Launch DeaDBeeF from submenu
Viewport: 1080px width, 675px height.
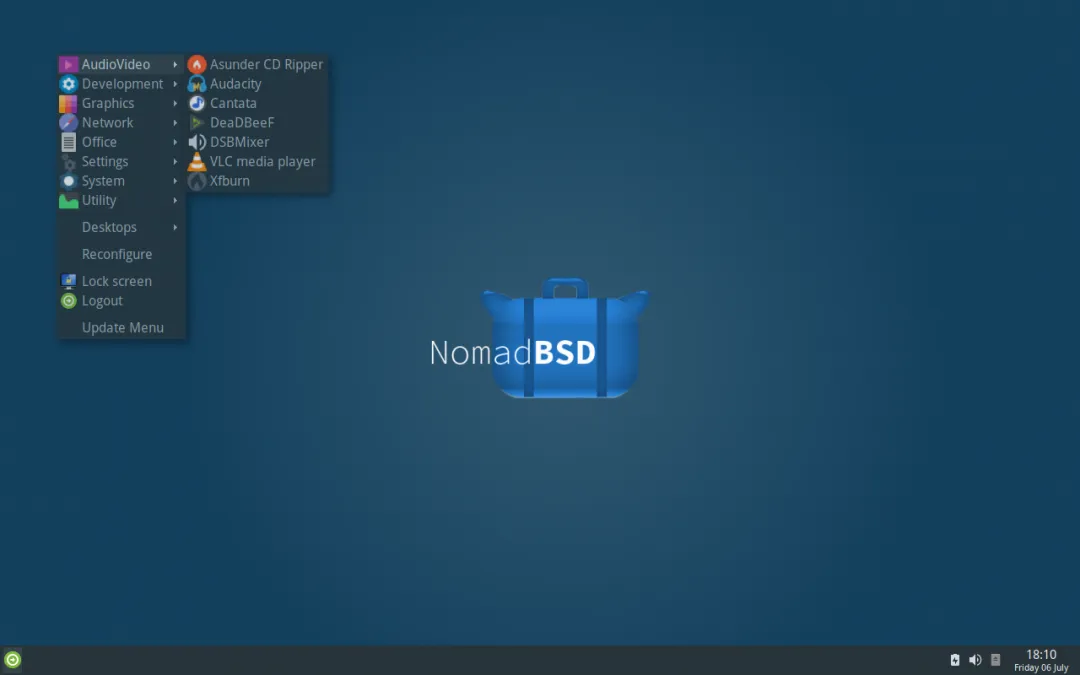pyautogui.click(x=258, y=123)
